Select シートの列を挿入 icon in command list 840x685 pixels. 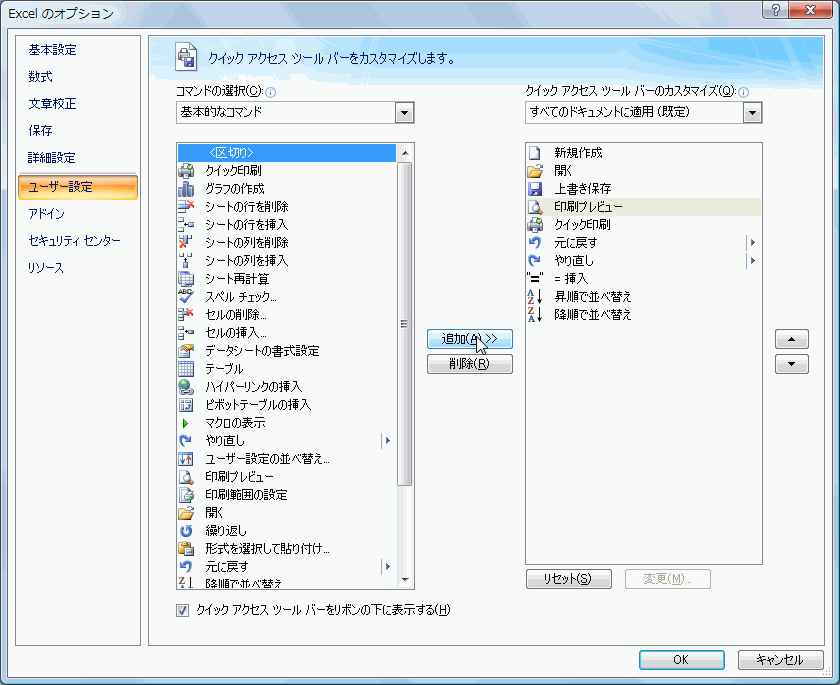pyautogui.click(x=186, y=261)
